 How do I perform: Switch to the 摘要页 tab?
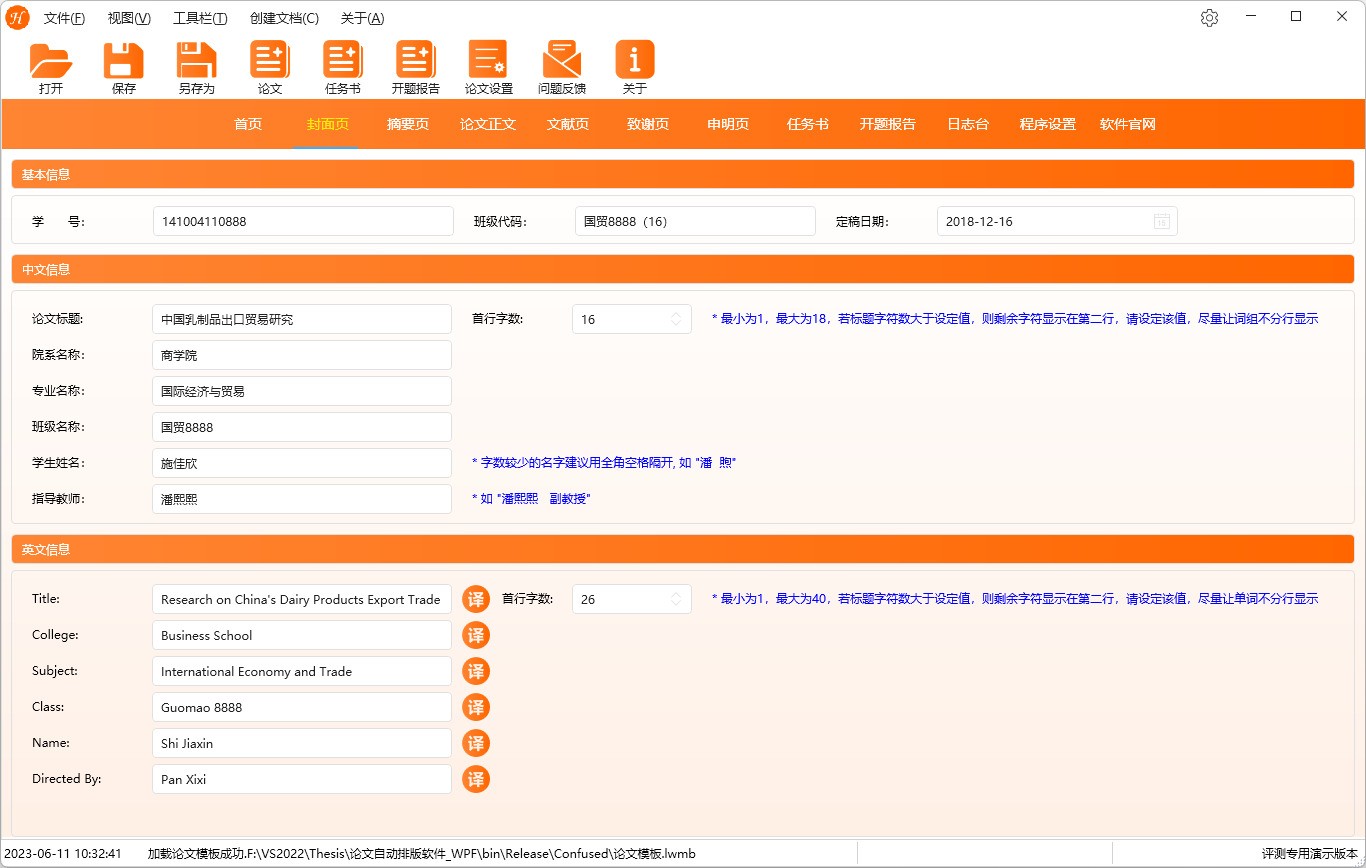(x=407, y=124)
